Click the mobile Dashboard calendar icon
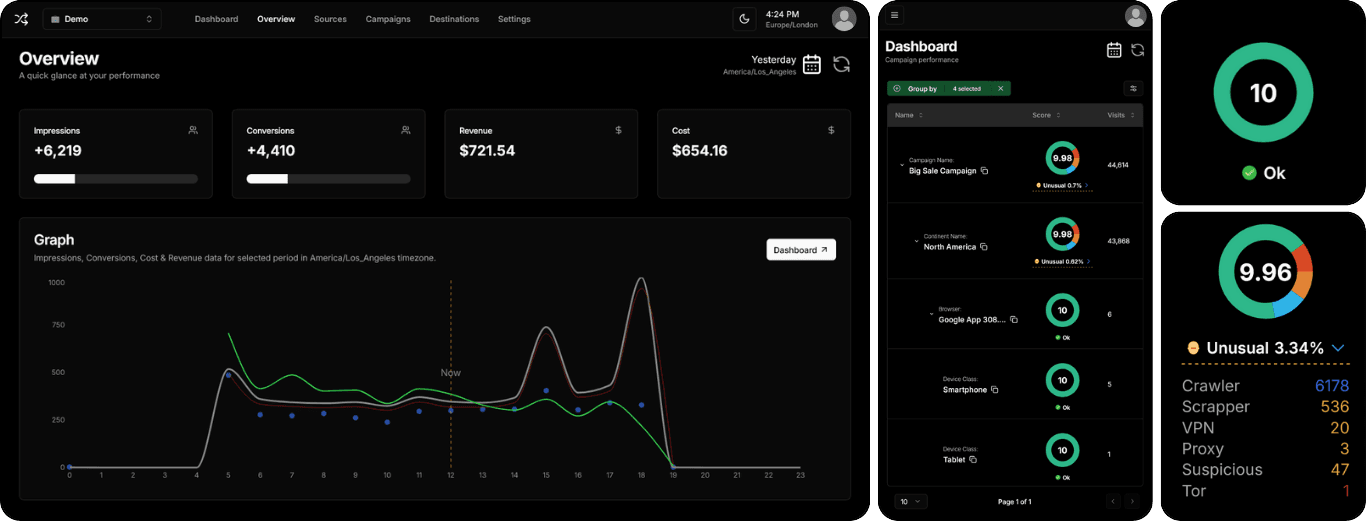The height and width of the screenshot is (521, 1366). [x=1114, y=50]
